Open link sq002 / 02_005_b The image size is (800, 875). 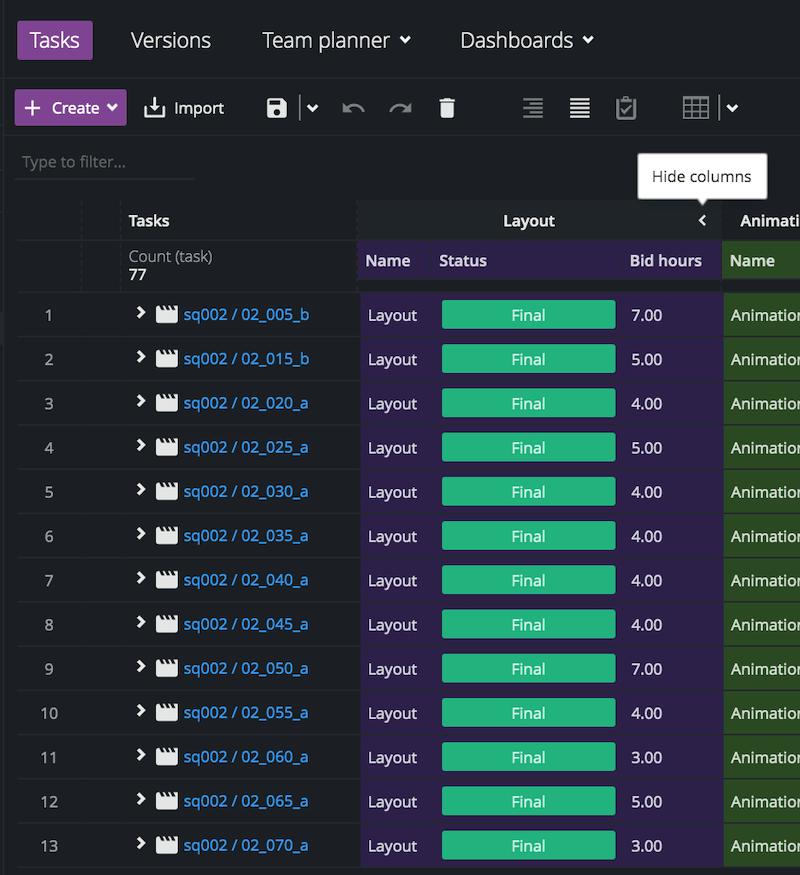[247, 314]
